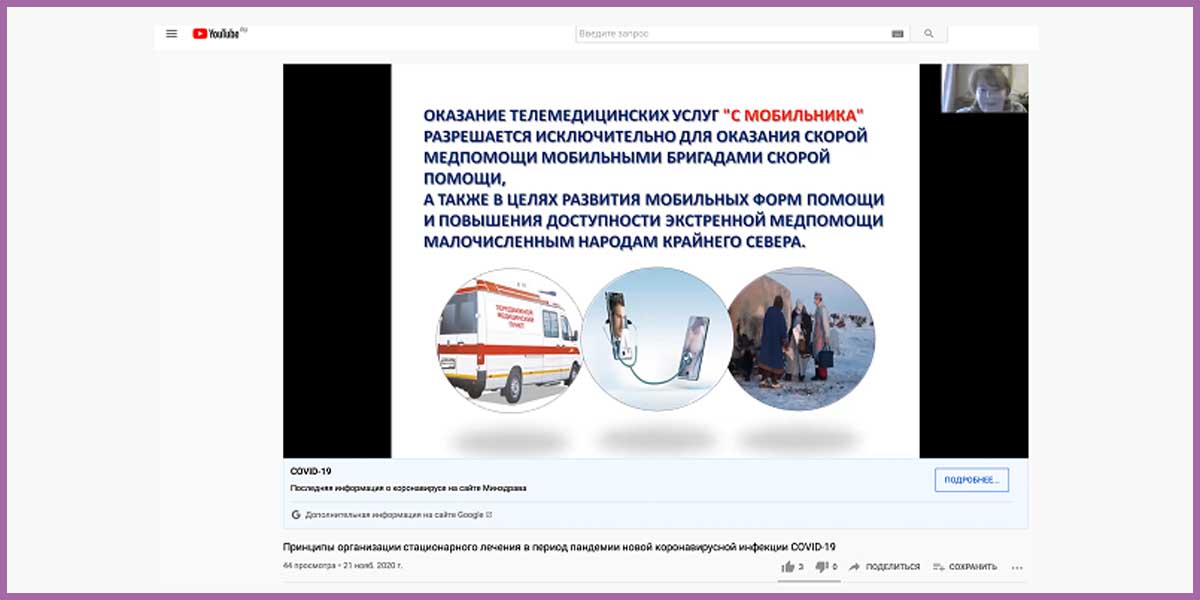Image resolution: width=1200 pixels, height=600 pixels.
Task: Click the phone stethoscope image circle
Action: coord(655,338)
